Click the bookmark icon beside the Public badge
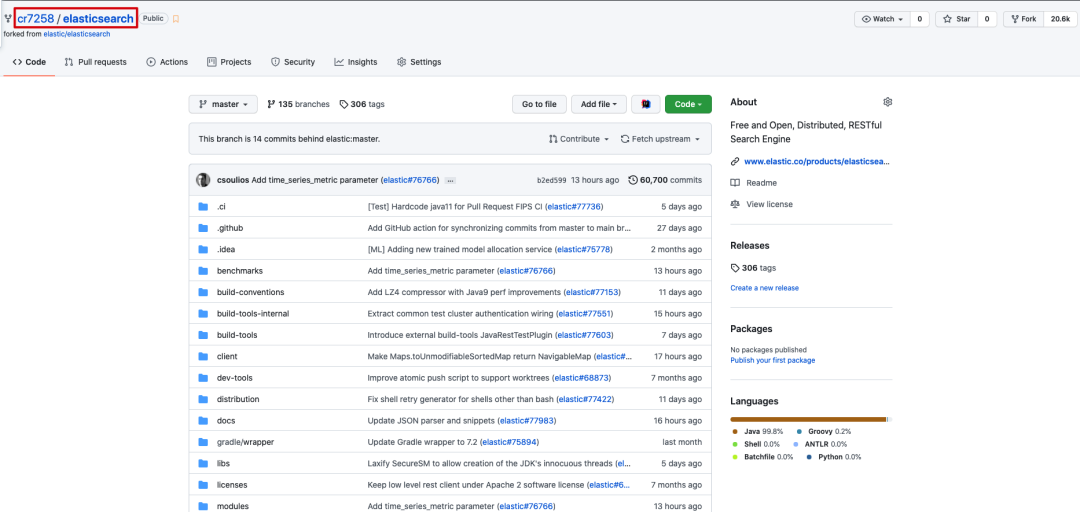The width and height of the screenshot is (1080, 512). click(176, 19)
